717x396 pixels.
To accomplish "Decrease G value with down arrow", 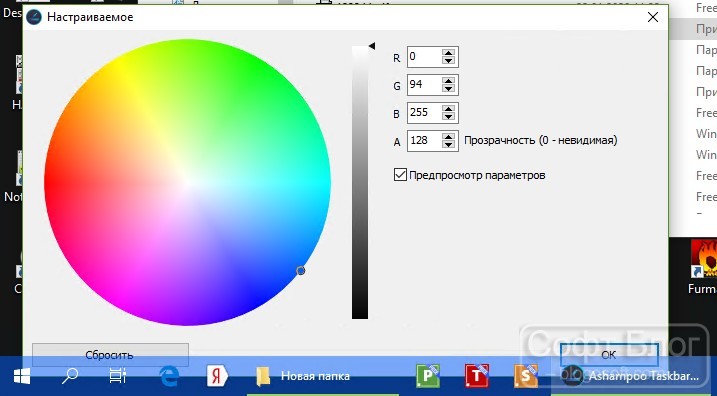I will 449,89.
